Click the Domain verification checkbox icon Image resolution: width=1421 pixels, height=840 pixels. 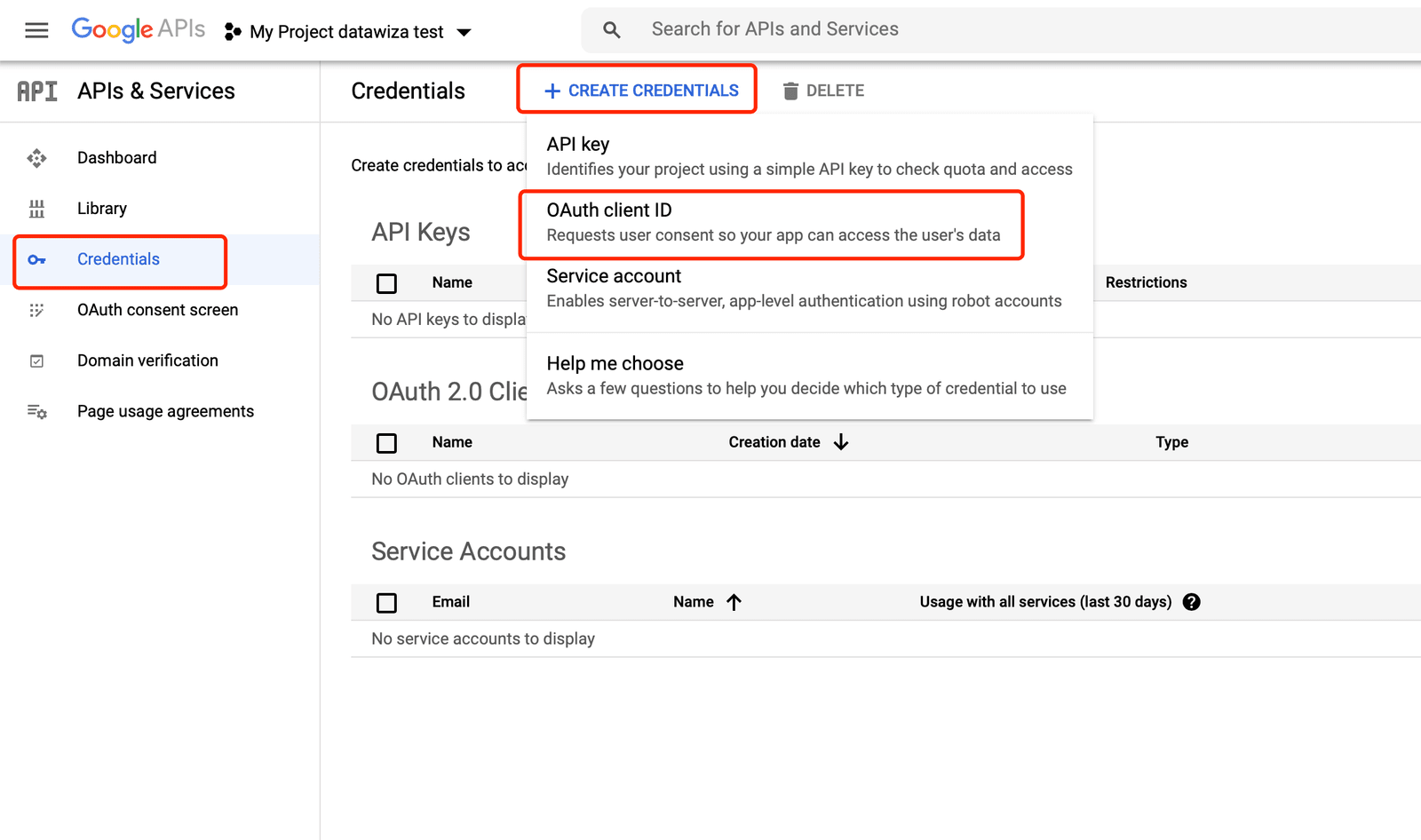click(36, 361)
